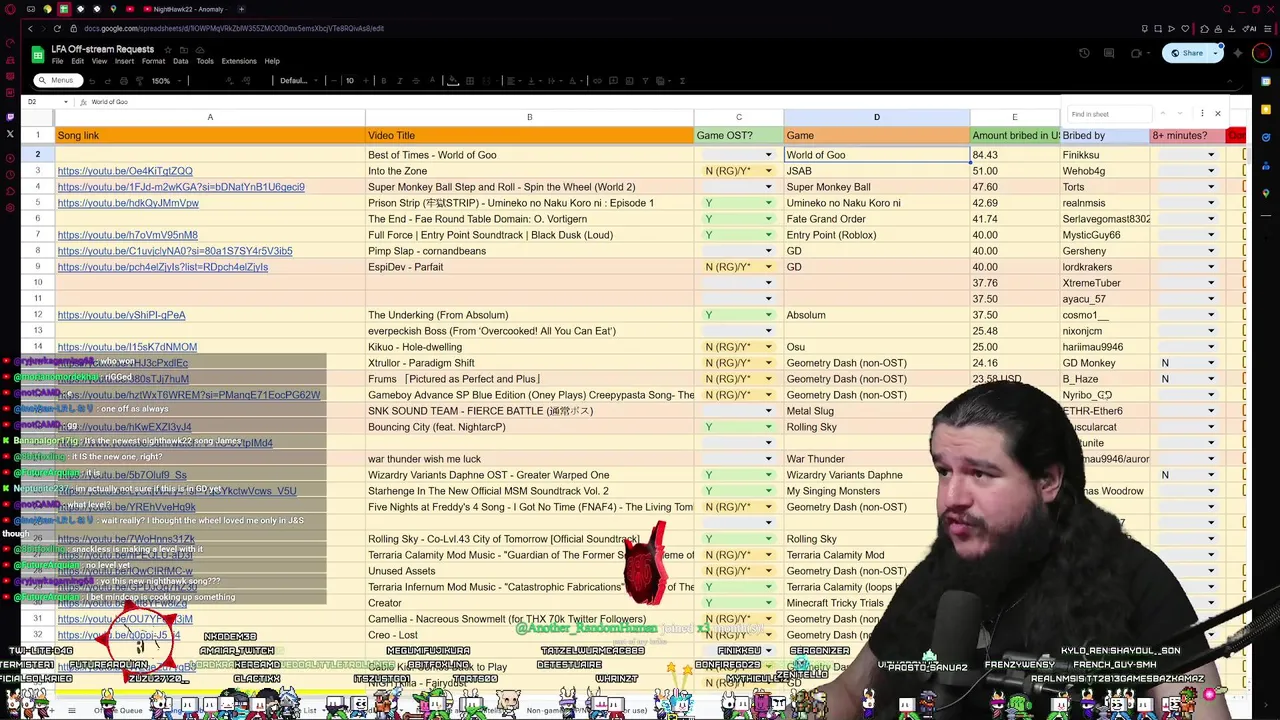Open Game OST dropdown for Prison Strip row
The width and height of the screenshot is (1280, 720).
click(x=769, y=203)
